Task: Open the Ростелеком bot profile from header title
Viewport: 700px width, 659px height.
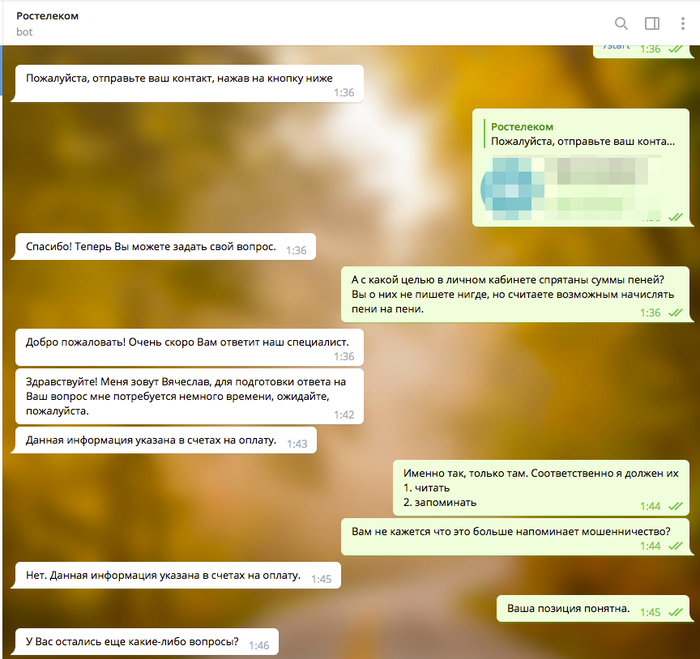Action: tap(48, 16)
